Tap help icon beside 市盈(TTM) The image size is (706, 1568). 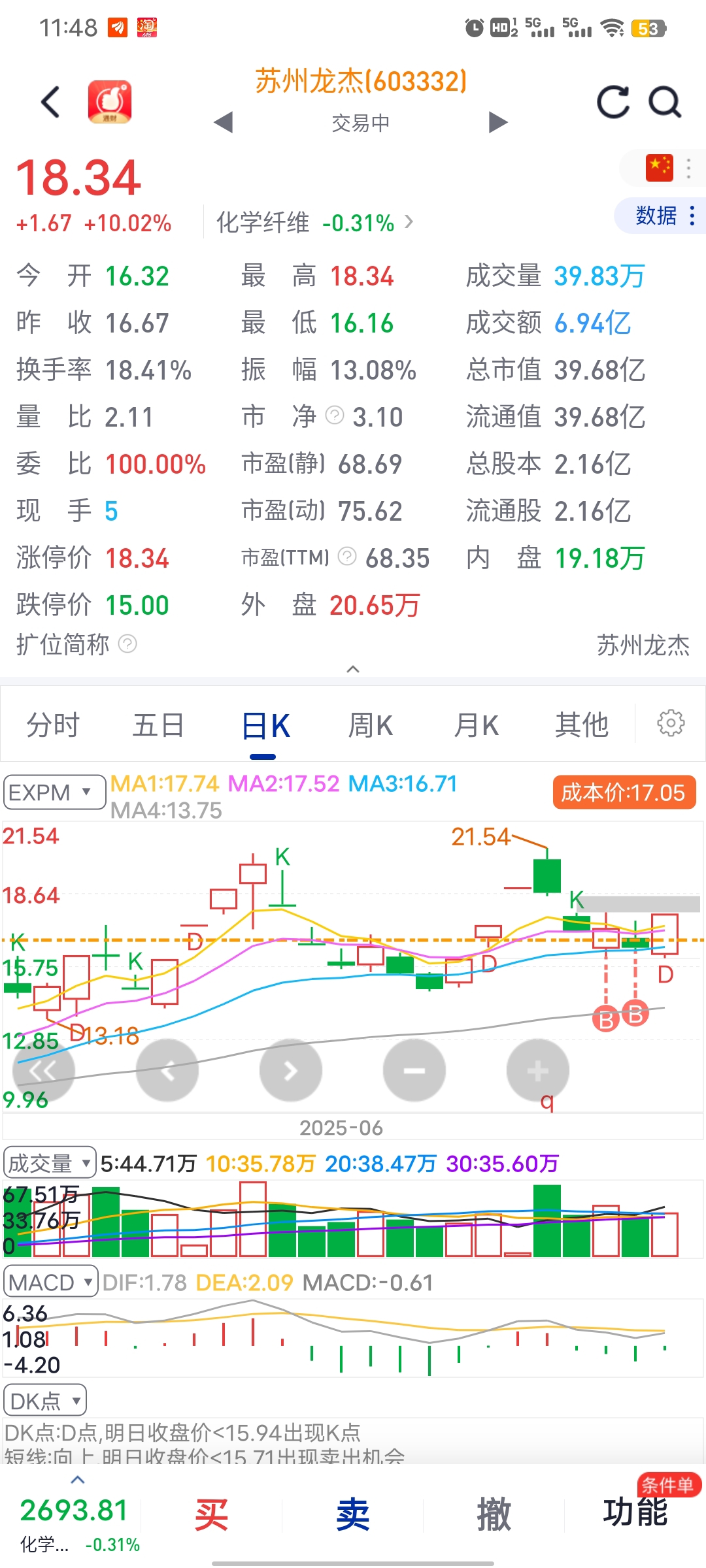pyautogui.click(x=347, y=557)
